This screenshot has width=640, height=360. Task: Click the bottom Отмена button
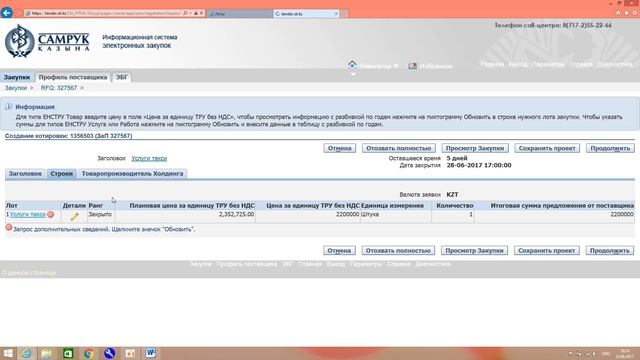tap(339, 250)
